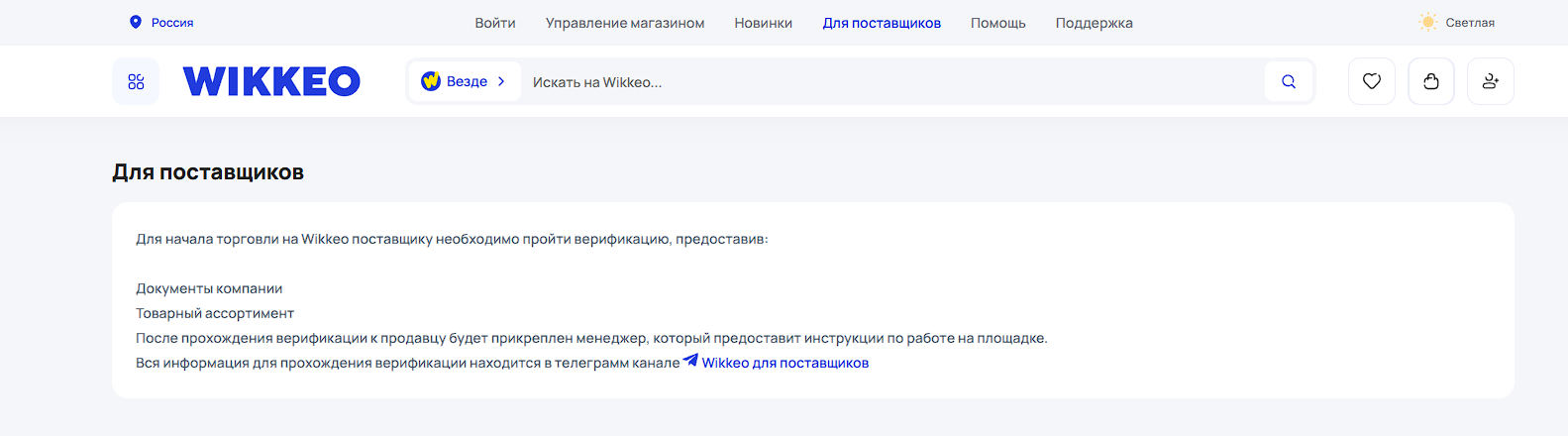Open the Войти menu item
Image resolution: width=1568 pixels, height=436 pixels.
click(495, 23)
